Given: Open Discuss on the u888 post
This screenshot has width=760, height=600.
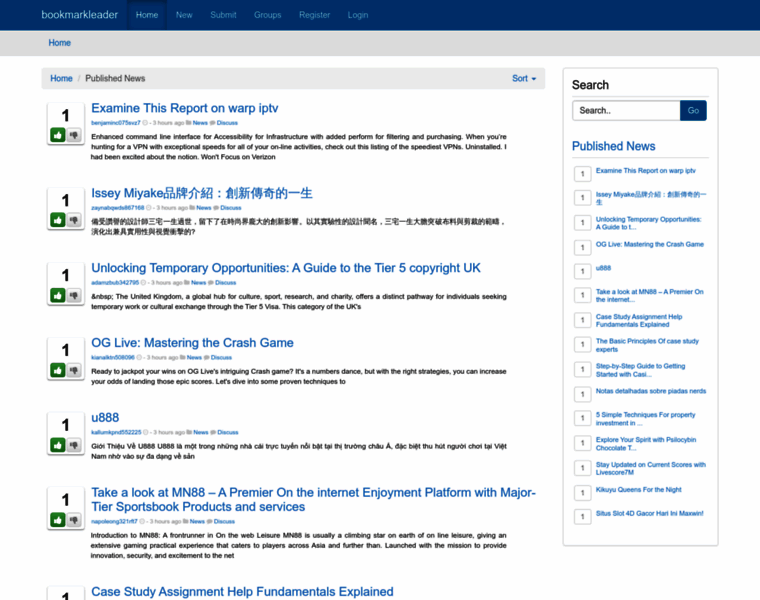Looking at the screenshot, I should coord(228,432).
